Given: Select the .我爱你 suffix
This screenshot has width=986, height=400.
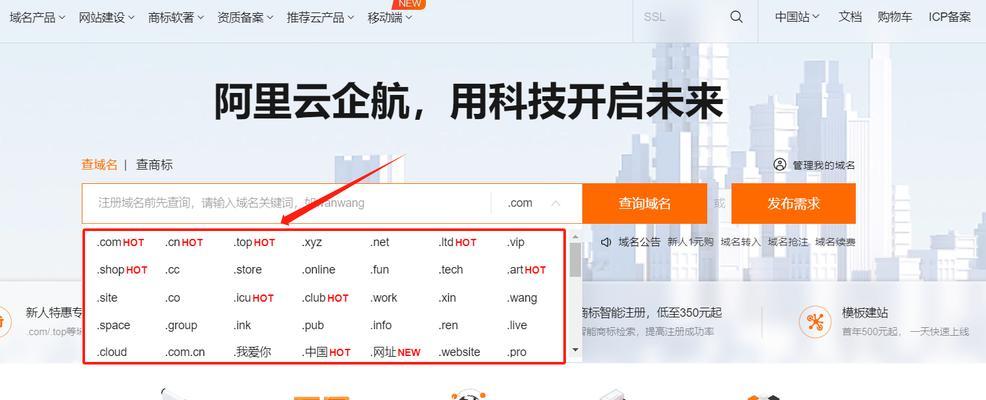Looking at the screenshot, I should 252,352.
